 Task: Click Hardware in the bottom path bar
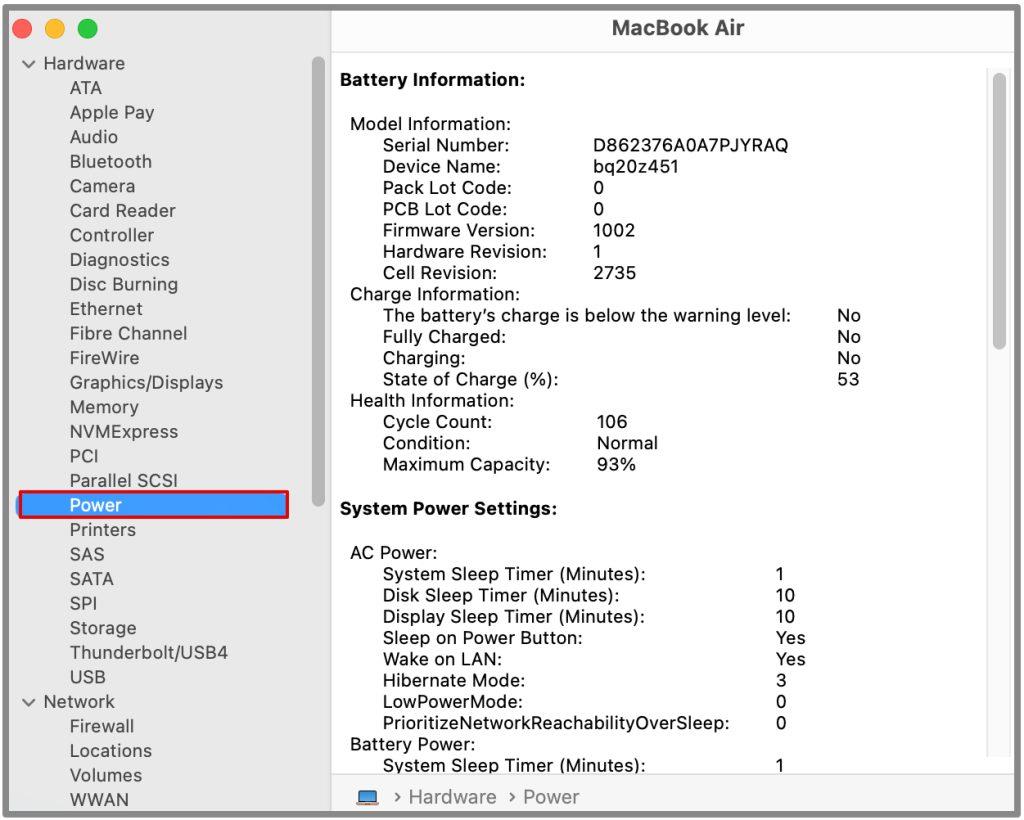click(453, 797)
